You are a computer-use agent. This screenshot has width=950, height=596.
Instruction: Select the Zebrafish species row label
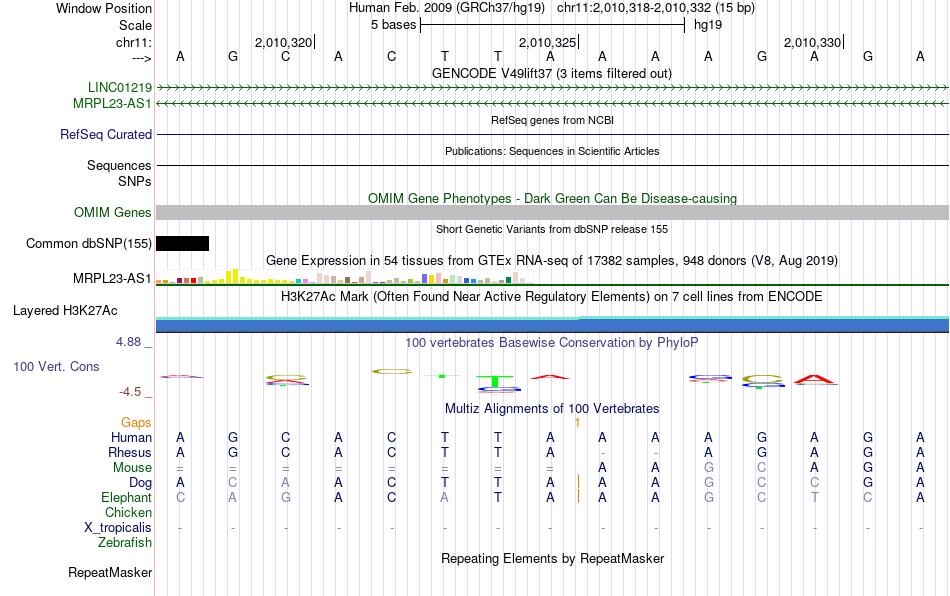pyautogui.click(x=125, y=542)
